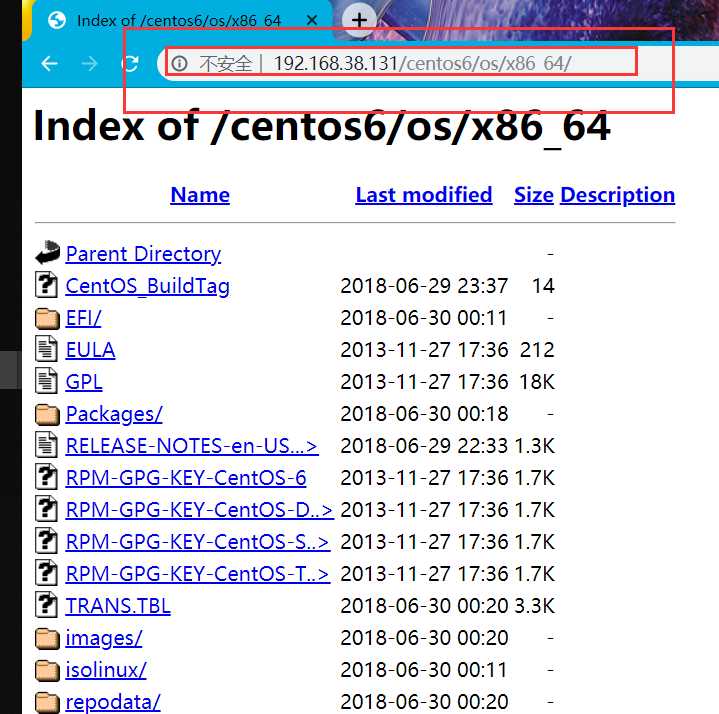This screenshot has width=719, height=714.
Task: Click the size value 18K
Action: coord(537,382)
